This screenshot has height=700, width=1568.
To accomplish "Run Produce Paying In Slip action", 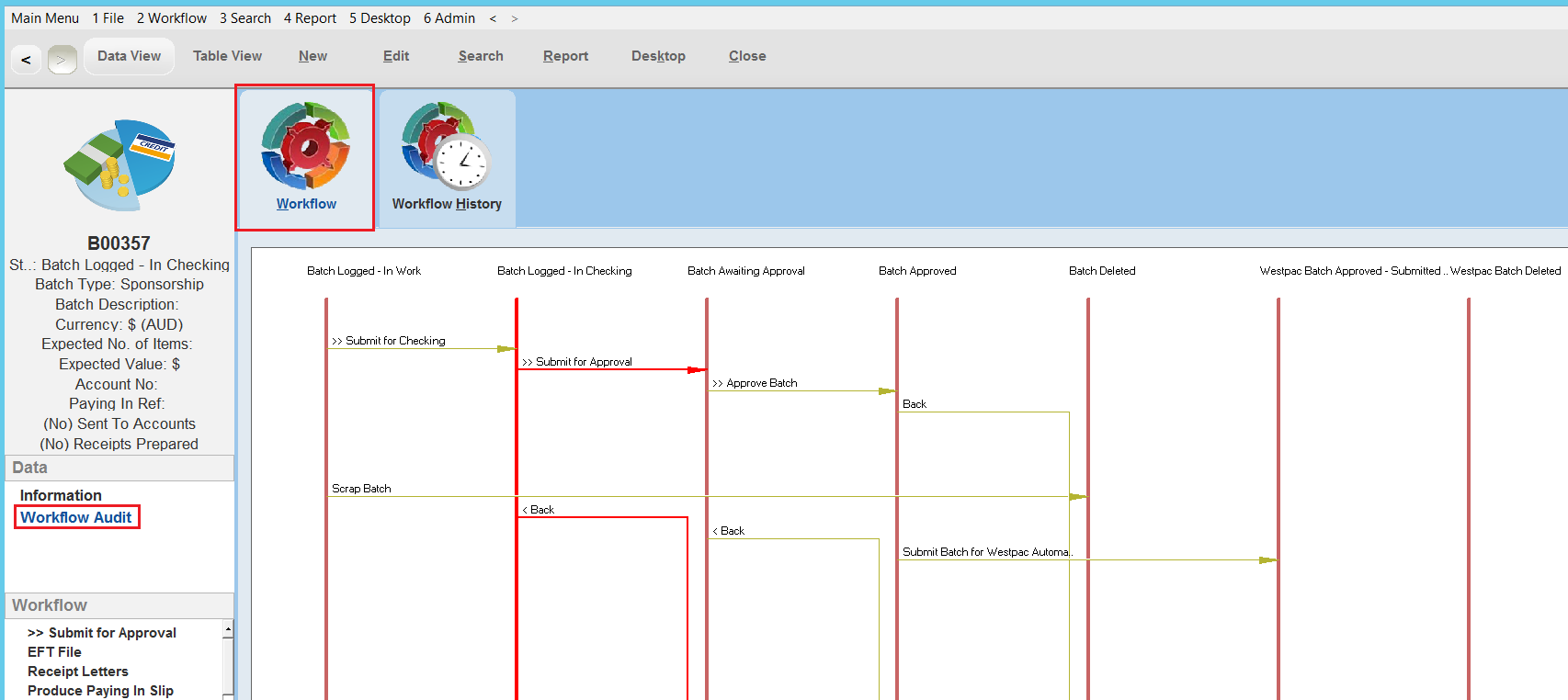I will pyautogui.click(x=100, y=691).
